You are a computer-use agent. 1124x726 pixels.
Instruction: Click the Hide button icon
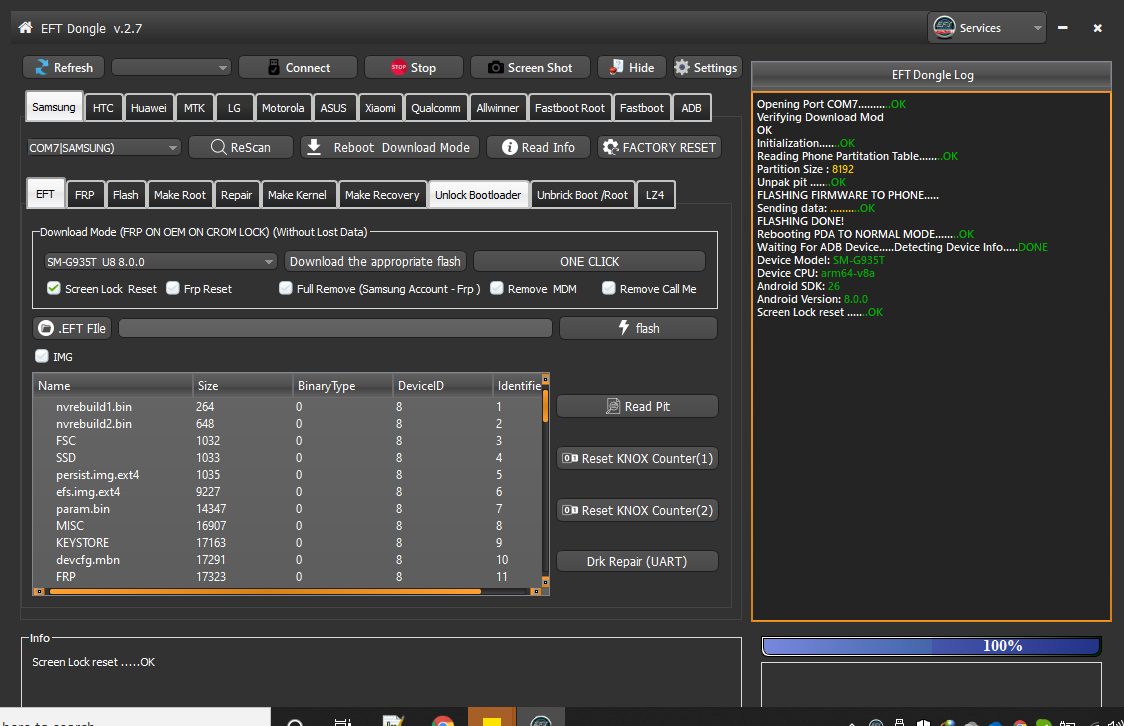(x=616, y=67)
